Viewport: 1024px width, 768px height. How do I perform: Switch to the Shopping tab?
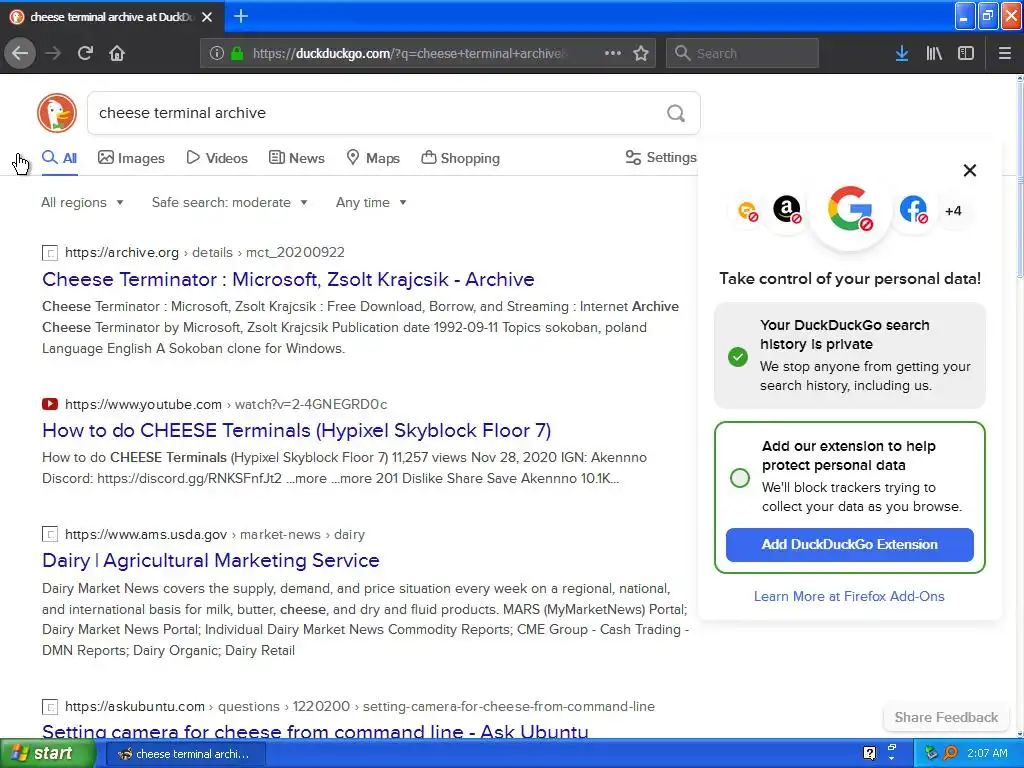(x=460, y=158)
